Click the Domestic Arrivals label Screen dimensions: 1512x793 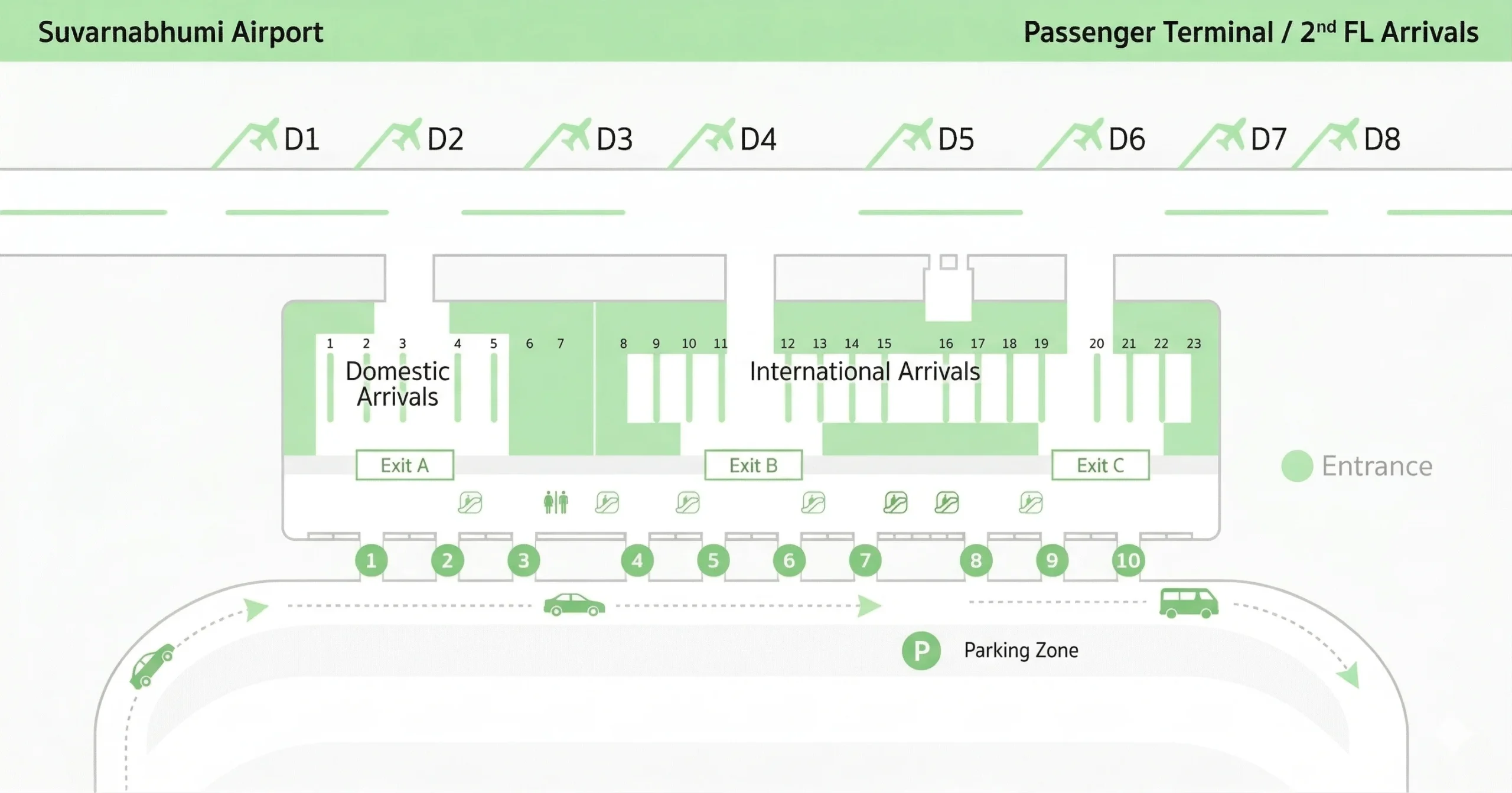click(397, 384)
